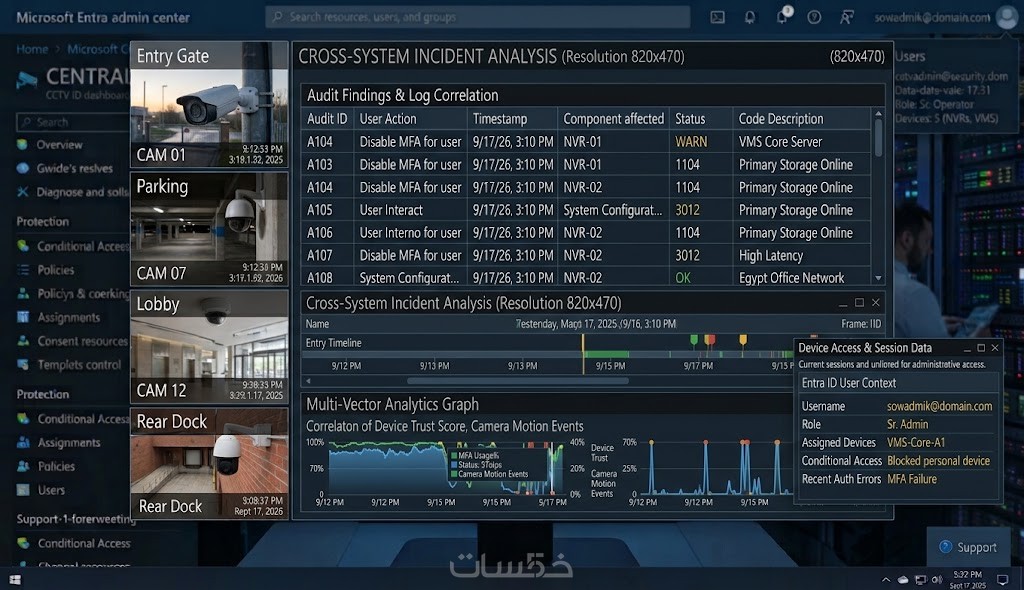Click the timeline horizontal scrollbar thumb
The height and width of the screenshot is (590, 1024).
(x=517, y=381)
